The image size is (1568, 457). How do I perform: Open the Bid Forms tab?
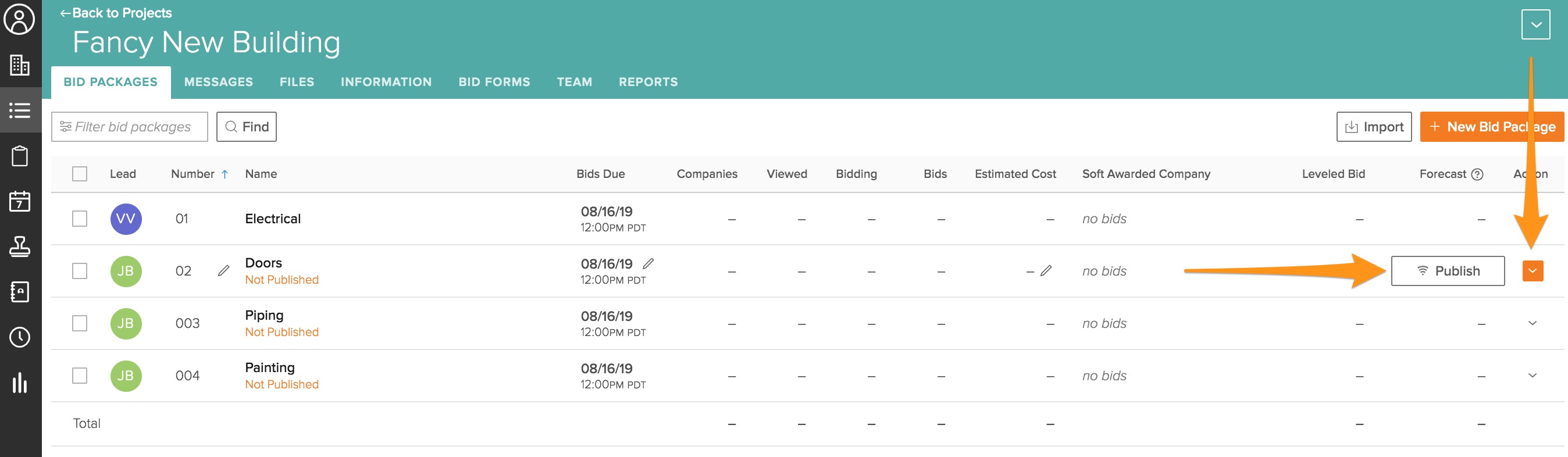[494, 82]
